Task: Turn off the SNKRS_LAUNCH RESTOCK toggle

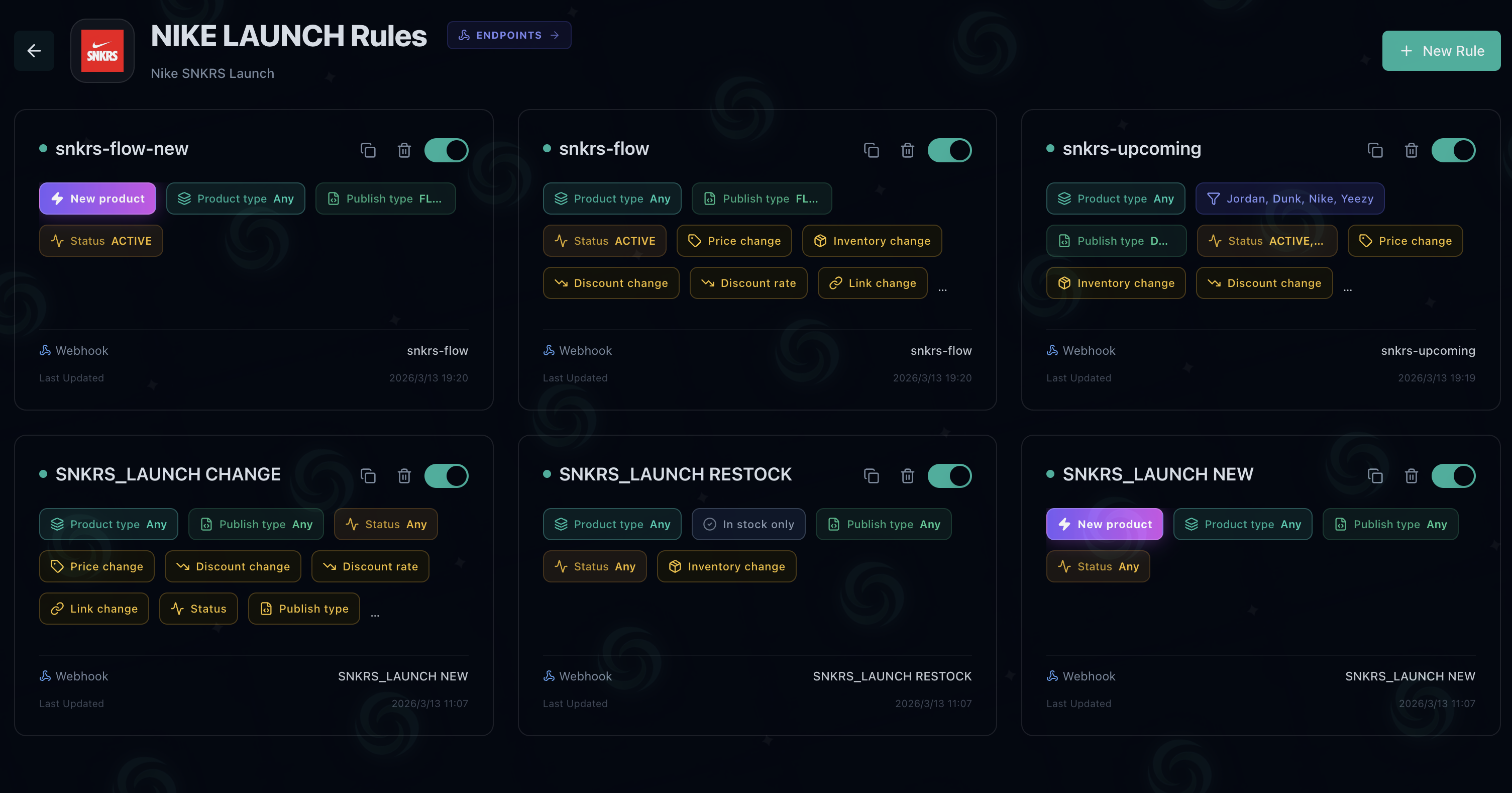Action: coord(949,476)
